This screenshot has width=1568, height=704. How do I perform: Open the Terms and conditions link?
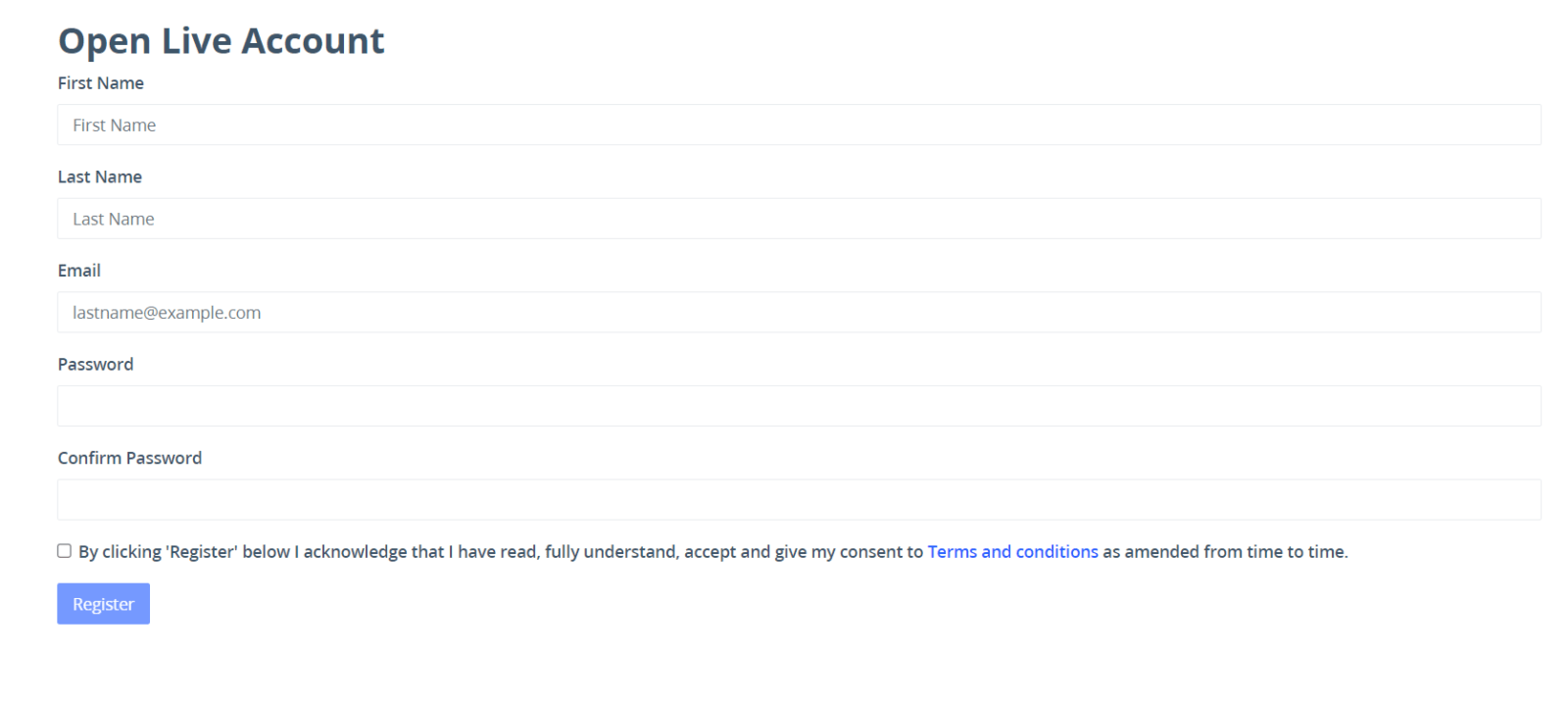point(1012,552)
